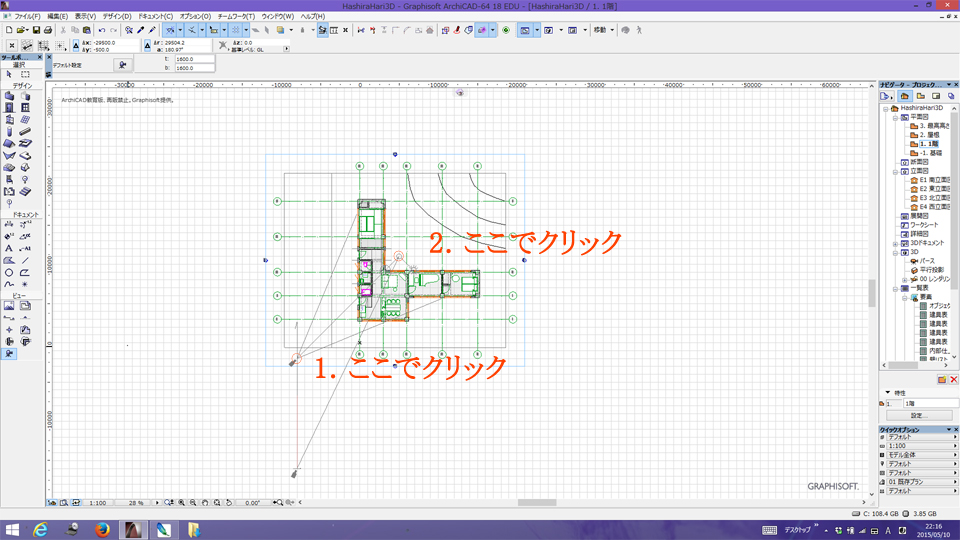Viewport: 960px width, 540px height.
Task: Select the Camera tool in toolbox
Action: tap(9, 354)
